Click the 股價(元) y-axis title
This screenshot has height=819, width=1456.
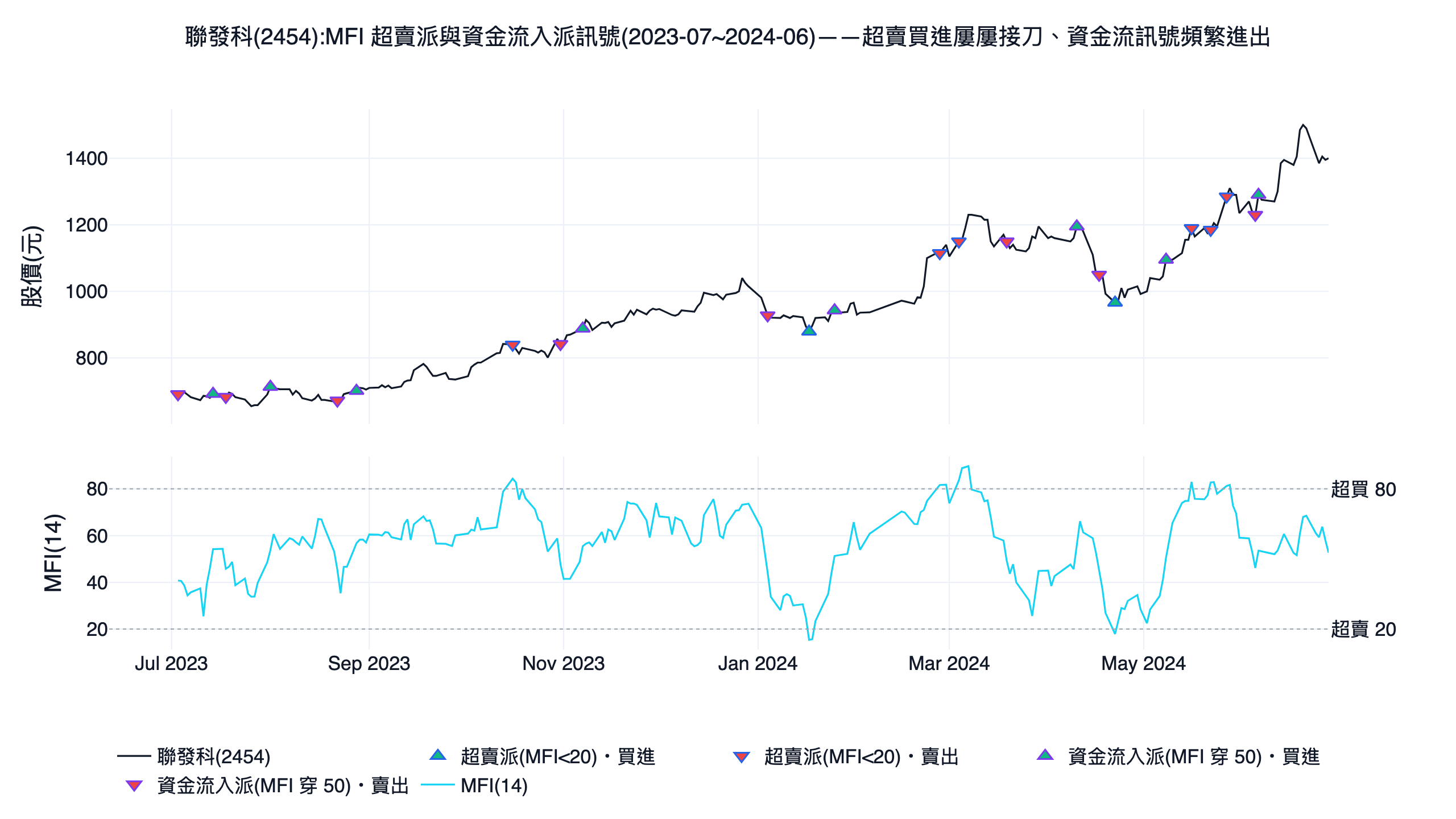[x=32, y=266]
